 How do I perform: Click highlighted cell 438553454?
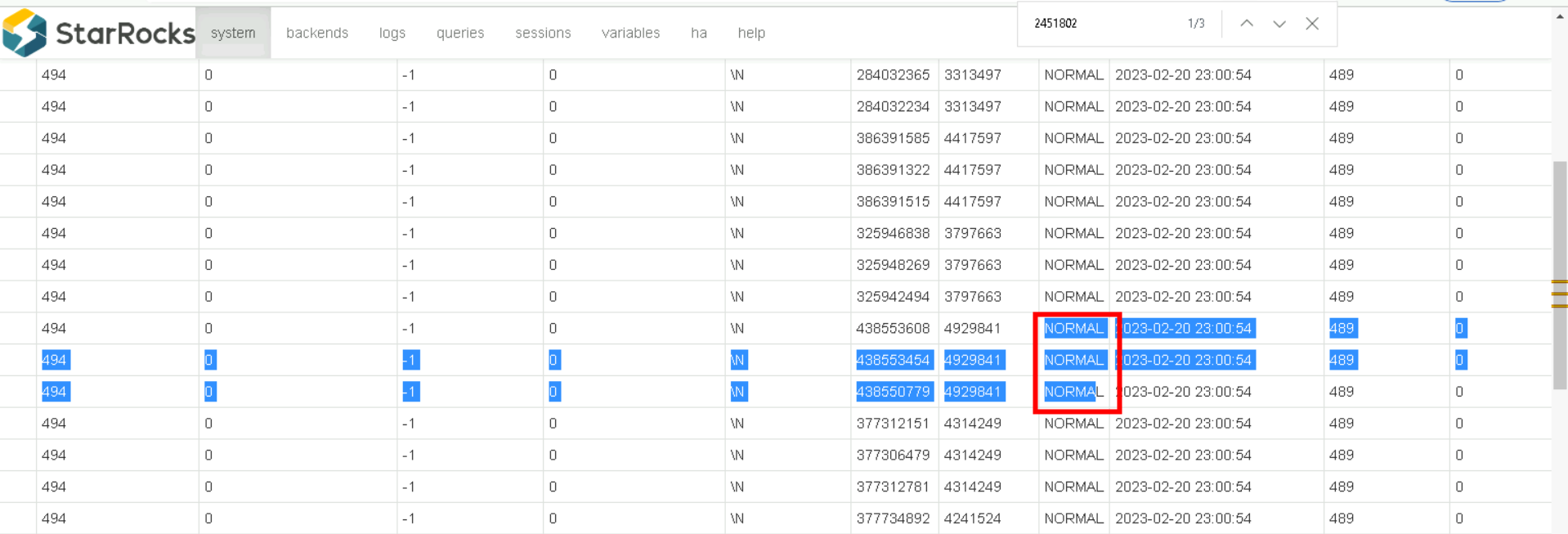(x=893, y=360)
